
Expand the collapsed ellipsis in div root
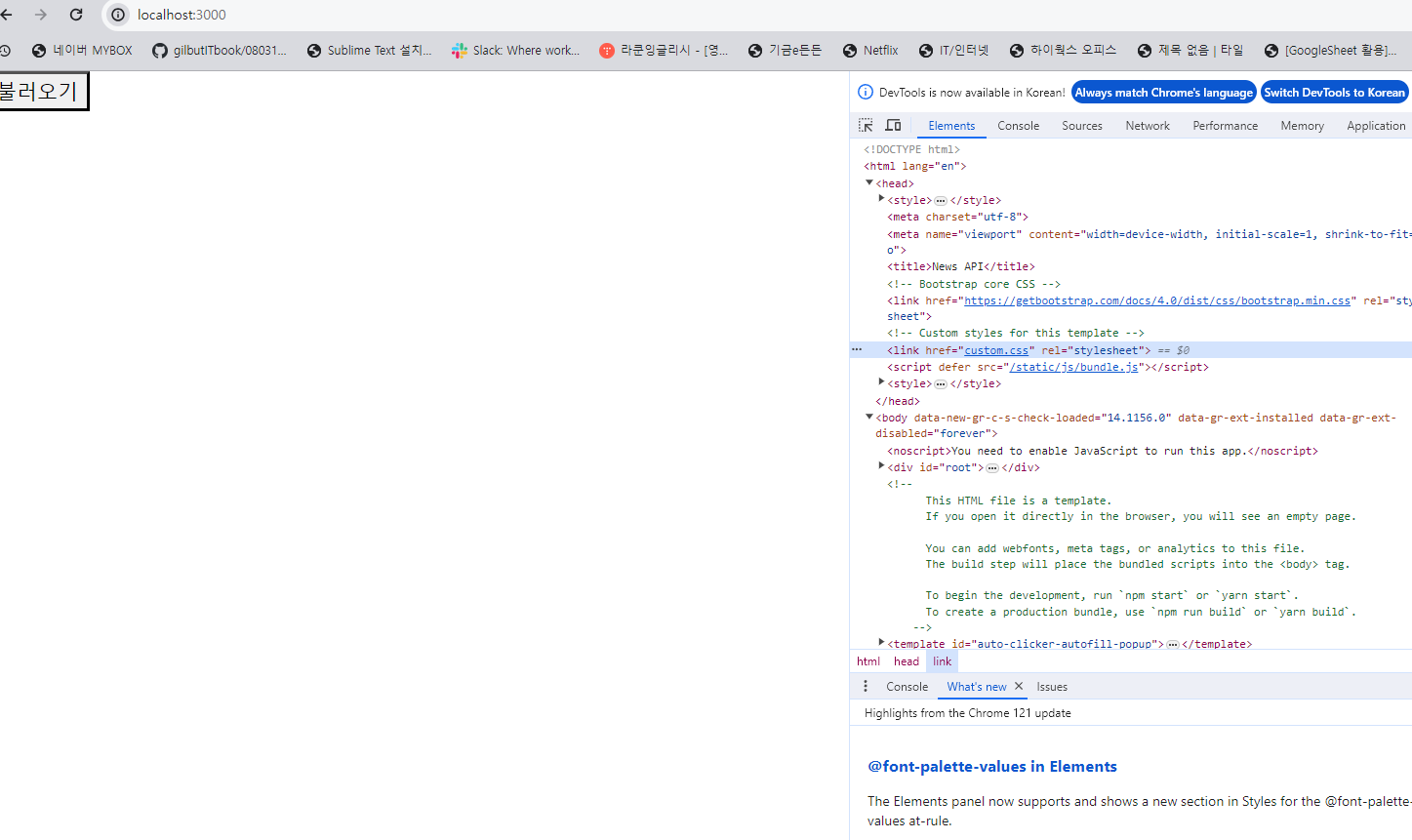pos(992,468)
